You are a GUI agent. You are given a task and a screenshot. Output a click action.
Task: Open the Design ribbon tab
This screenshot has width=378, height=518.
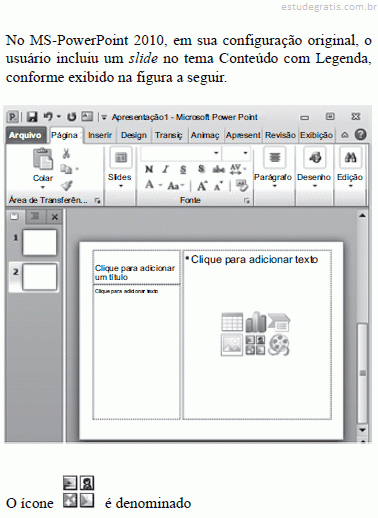point(134,135)
